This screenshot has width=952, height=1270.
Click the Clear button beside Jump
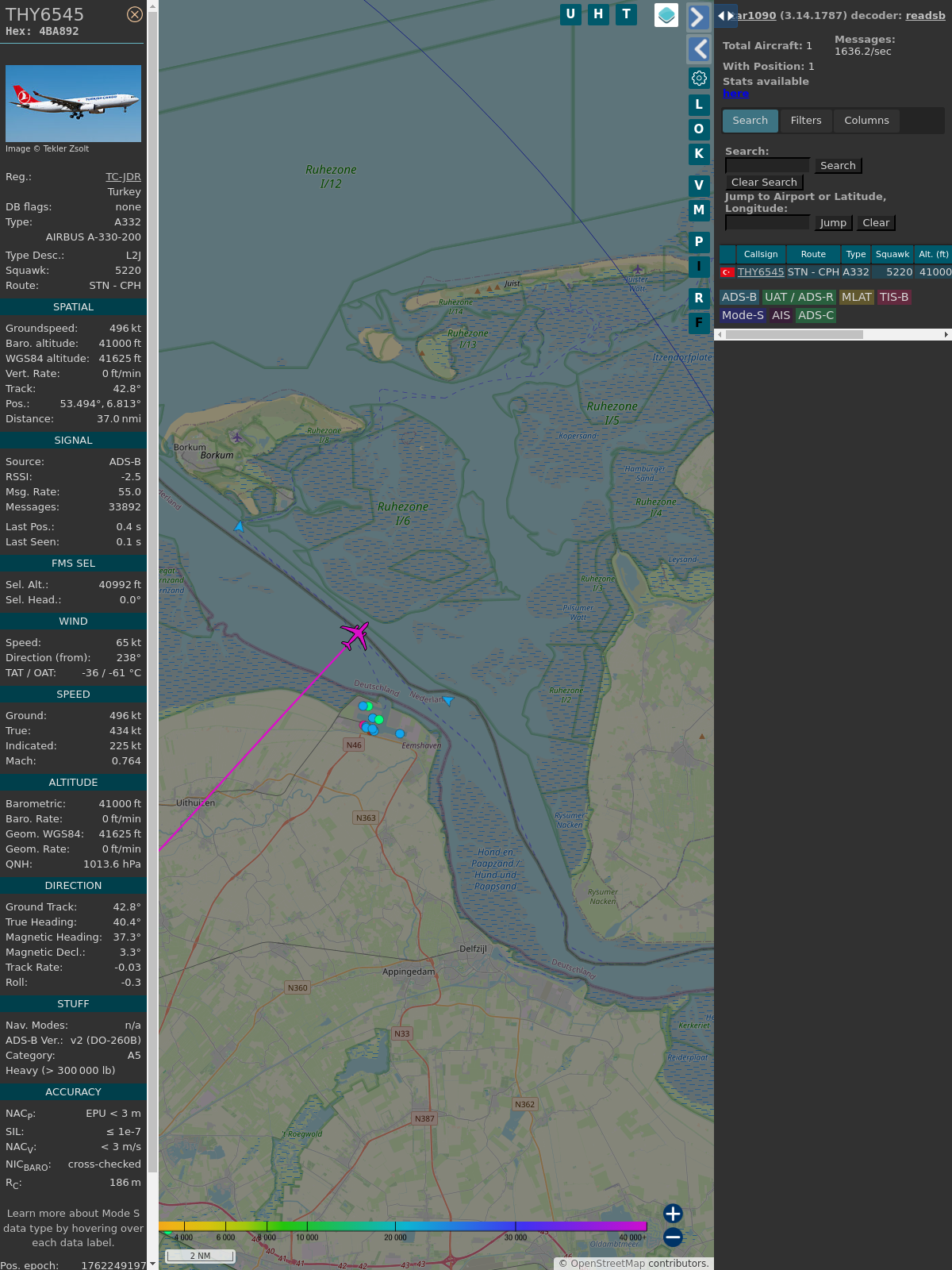point(876,222)
